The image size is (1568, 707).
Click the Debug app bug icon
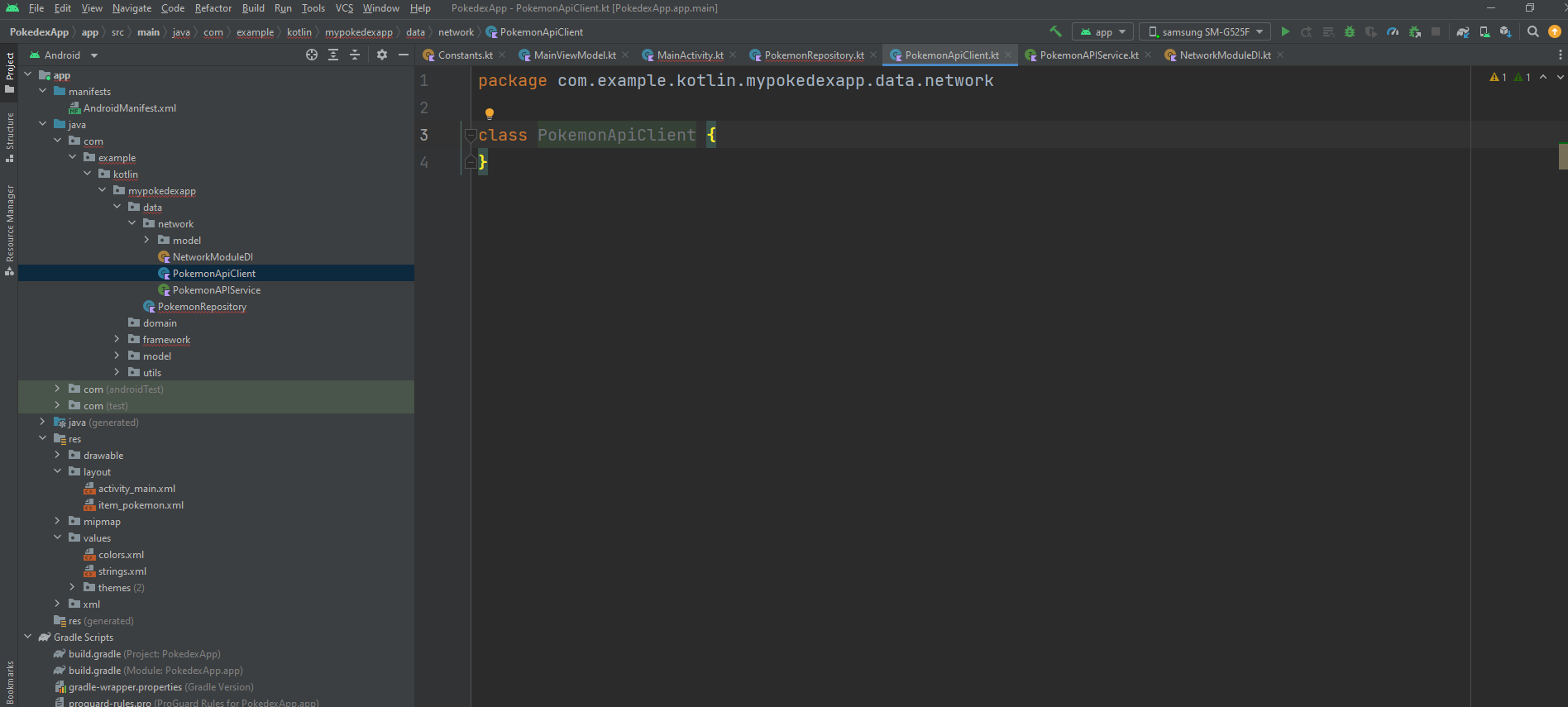[x=1350, y=31]
